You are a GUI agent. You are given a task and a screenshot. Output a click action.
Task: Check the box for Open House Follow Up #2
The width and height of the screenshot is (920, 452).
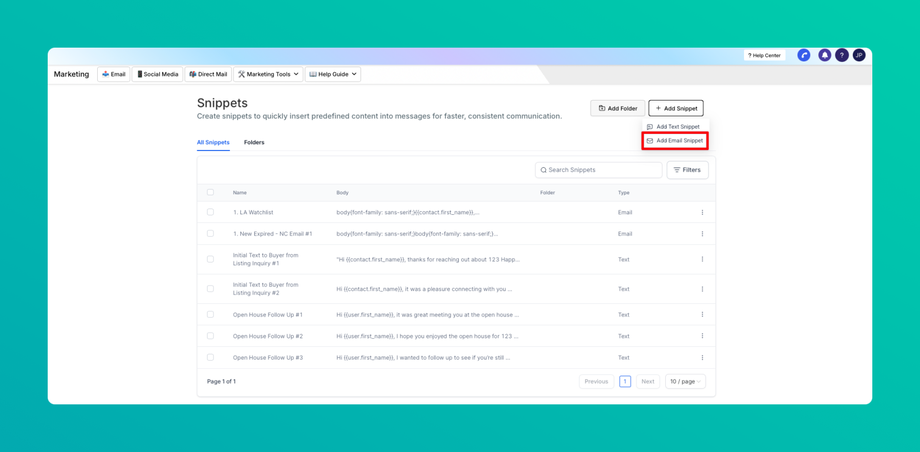[211, 336]
